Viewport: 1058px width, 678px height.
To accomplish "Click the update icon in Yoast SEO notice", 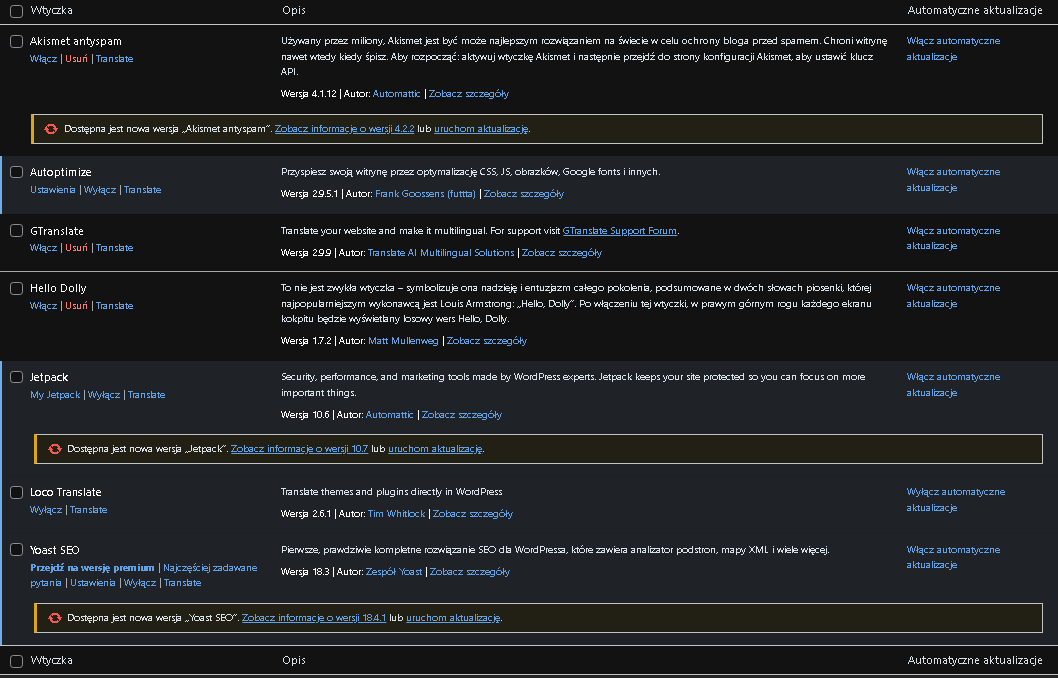I will coord(55,618).
